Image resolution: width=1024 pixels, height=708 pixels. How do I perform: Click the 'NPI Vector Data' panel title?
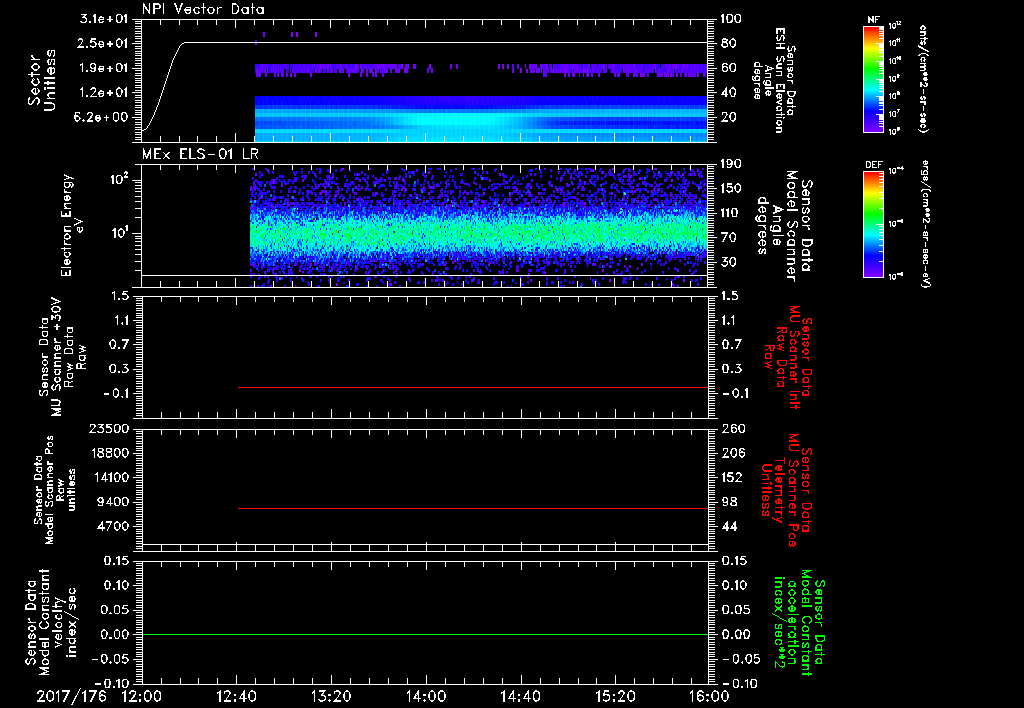tap(204, 9)
